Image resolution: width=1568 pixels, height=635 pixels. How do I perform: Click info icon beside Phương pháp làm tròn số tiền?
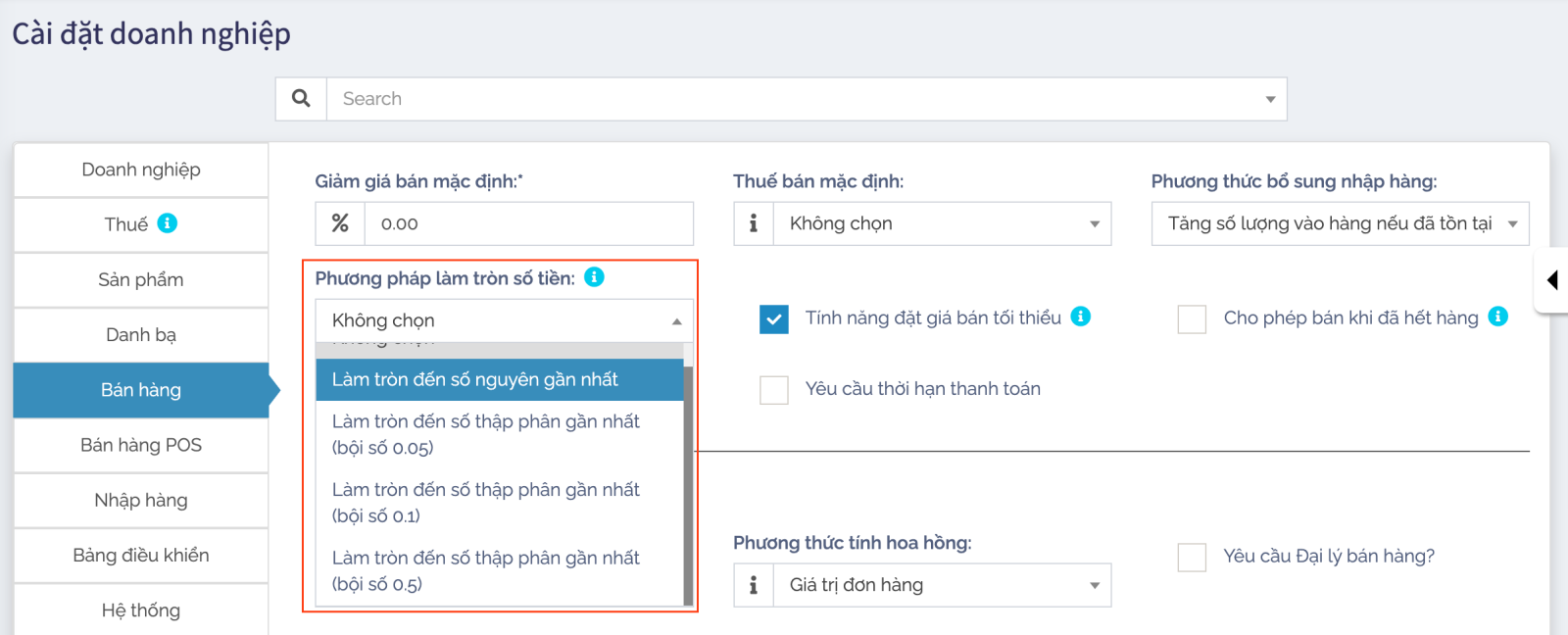pyautogui.click(x=594, y=277)
